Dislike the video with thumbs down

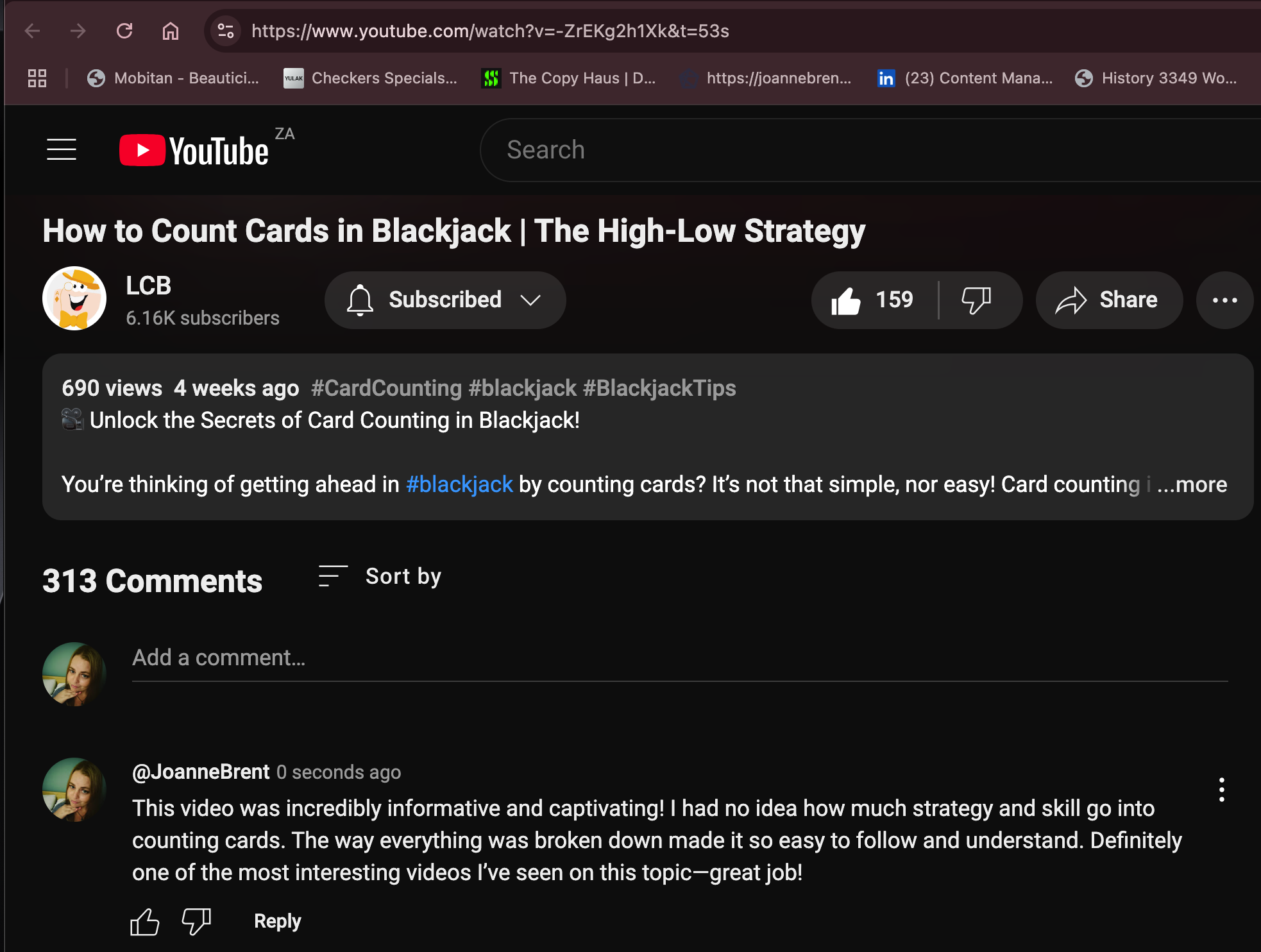click(x=977, y=300)
